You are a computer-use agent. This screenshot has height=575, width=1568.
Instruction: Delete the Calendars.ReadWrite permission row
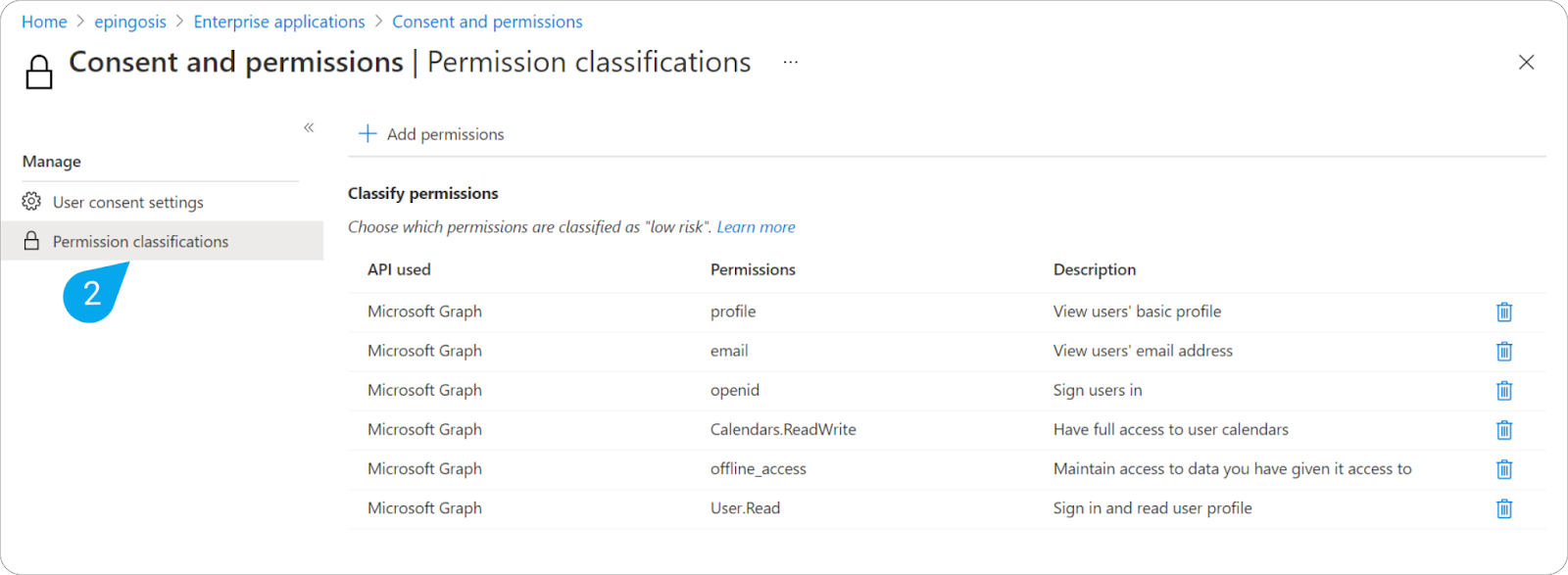pos(1504,430)
